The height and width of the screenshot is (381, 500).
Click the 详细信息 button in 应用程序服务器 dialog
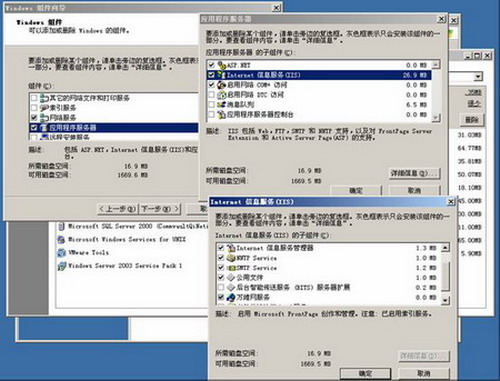(414, 173)
